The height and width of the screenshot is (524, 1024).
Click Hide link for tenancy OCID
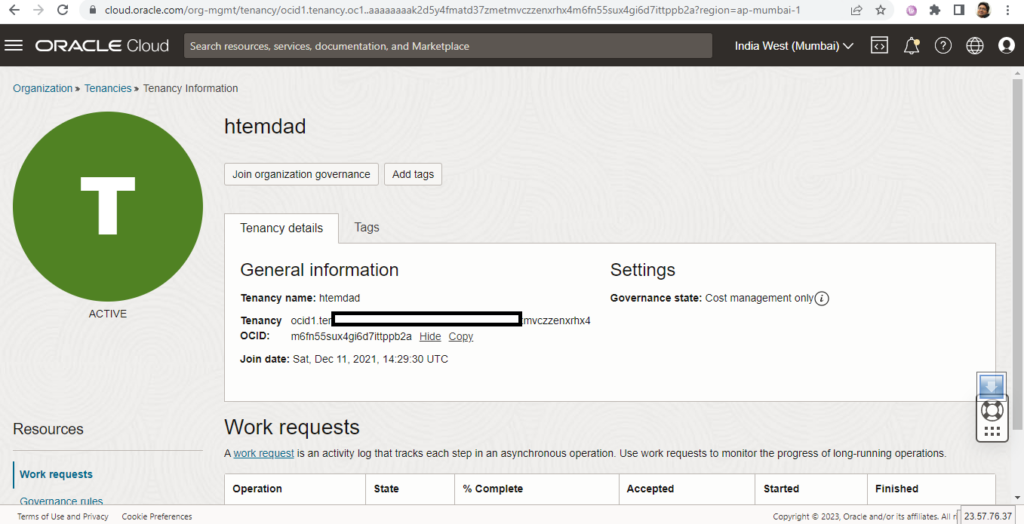click(430, 336)
